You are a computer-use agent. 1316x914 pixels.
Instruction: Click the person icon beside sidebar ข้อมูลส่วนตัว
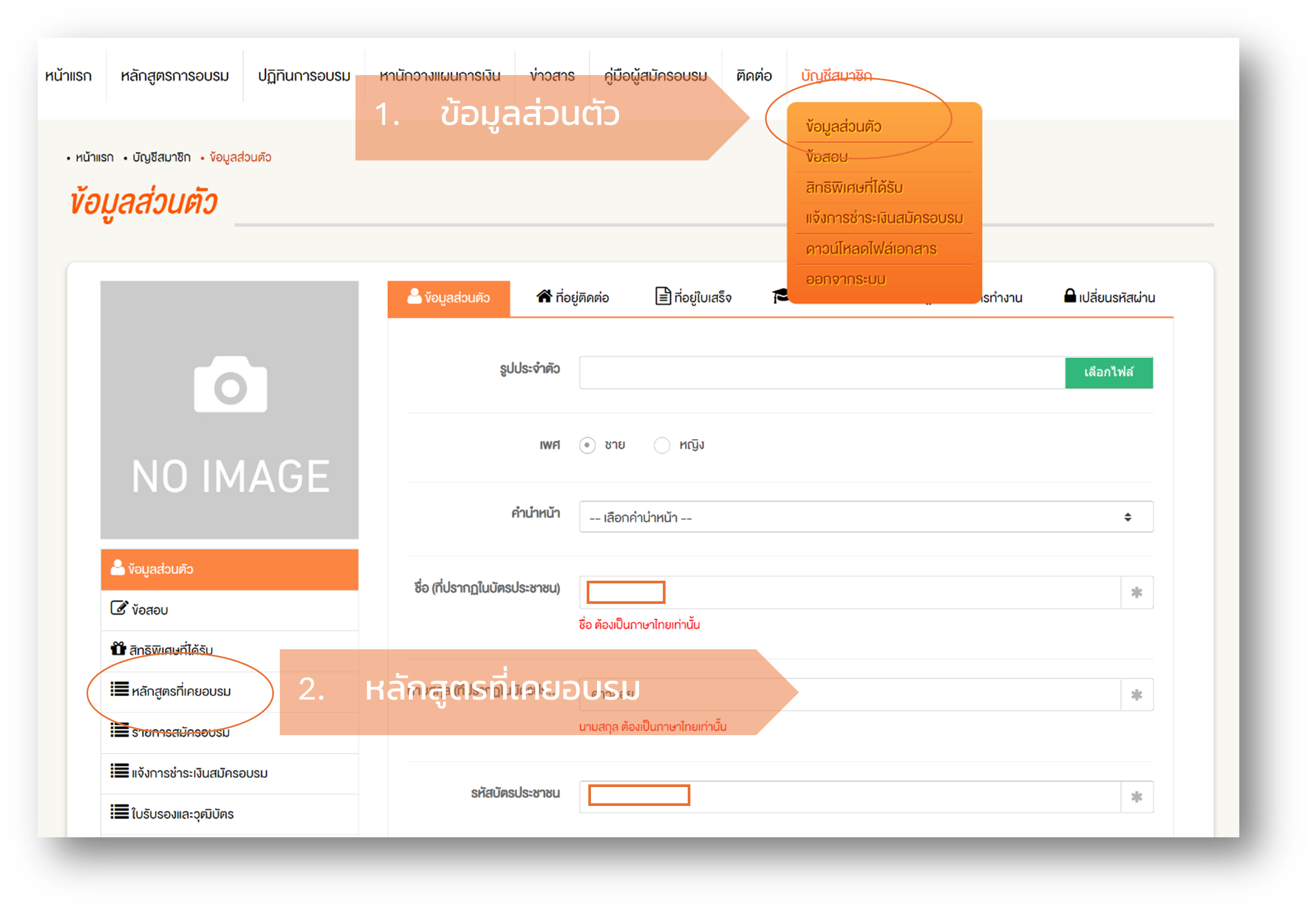[117, 568]
